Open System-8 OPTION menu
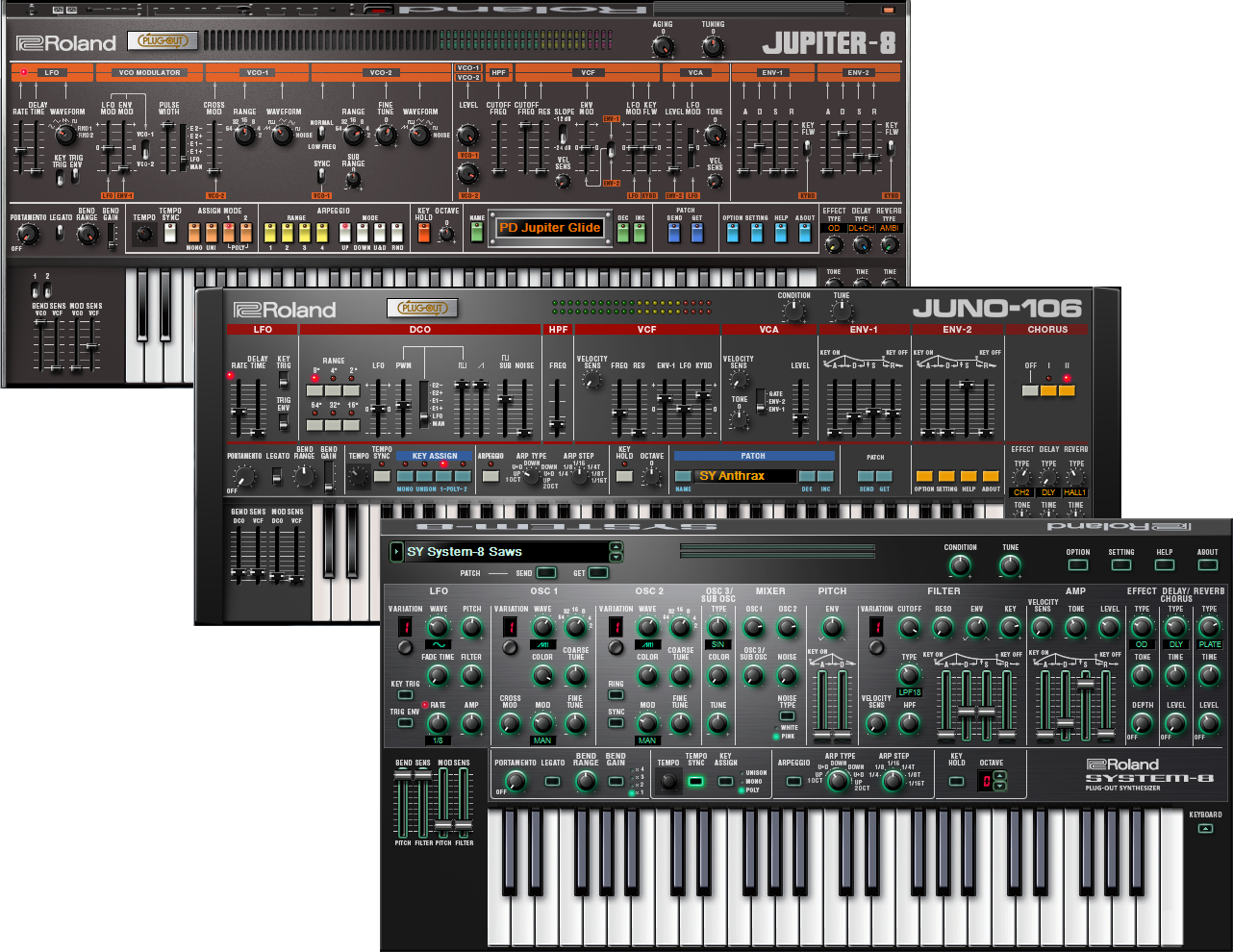 click(1078, 564)
